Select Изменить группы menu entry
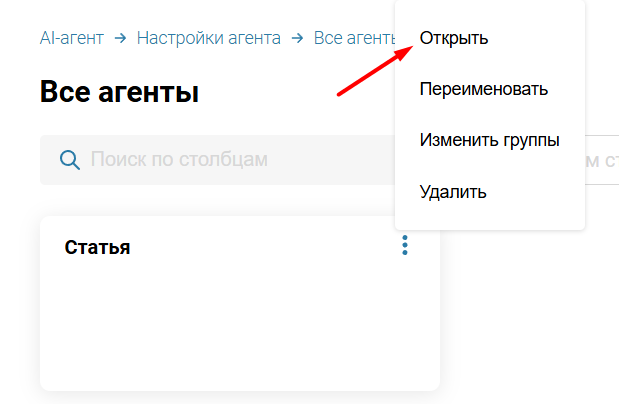 (x=489, y=140)
